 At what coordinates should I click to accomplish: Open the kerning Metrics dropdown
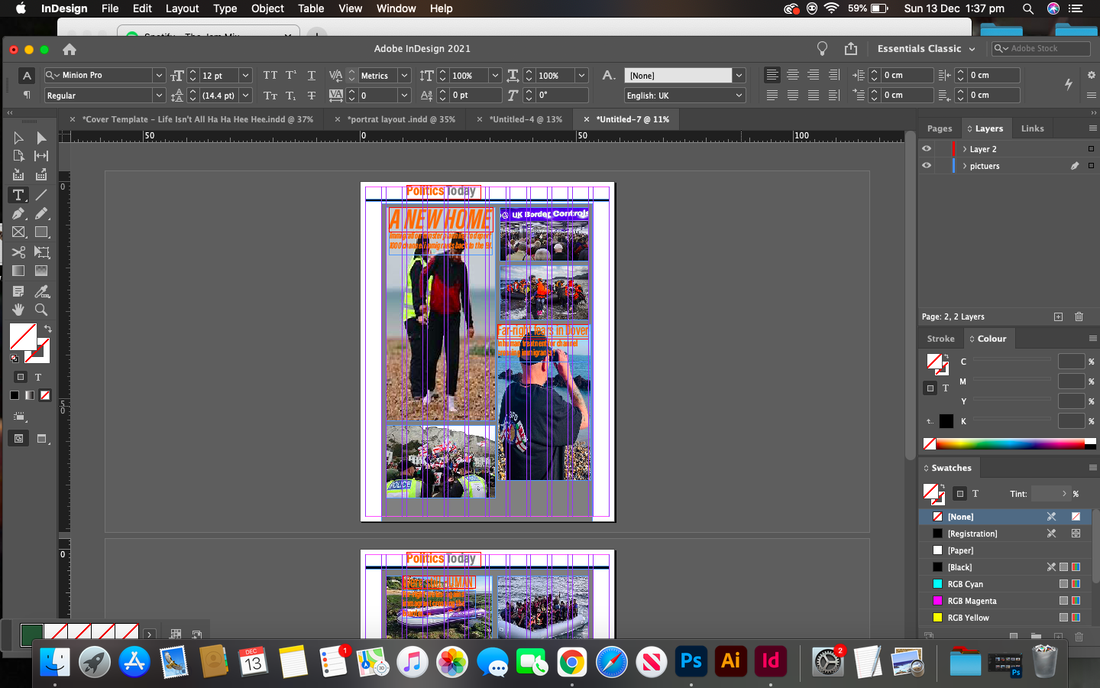[x=404, y=75]
